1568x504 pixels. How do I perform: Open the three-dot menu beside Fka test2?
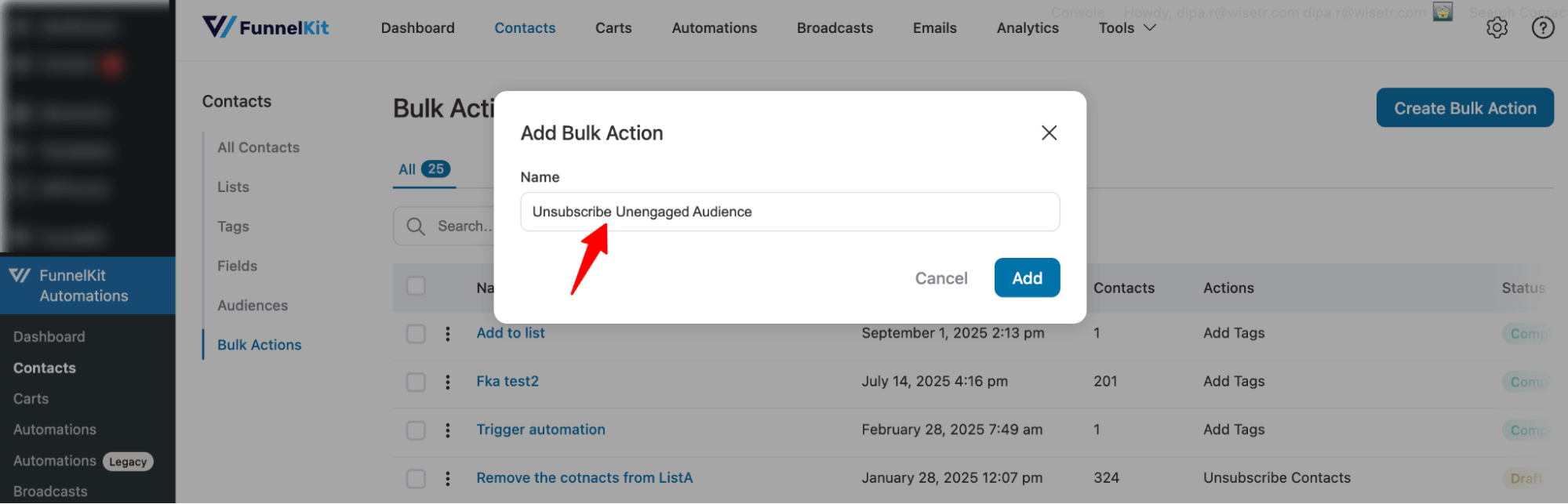coord(448,382)
